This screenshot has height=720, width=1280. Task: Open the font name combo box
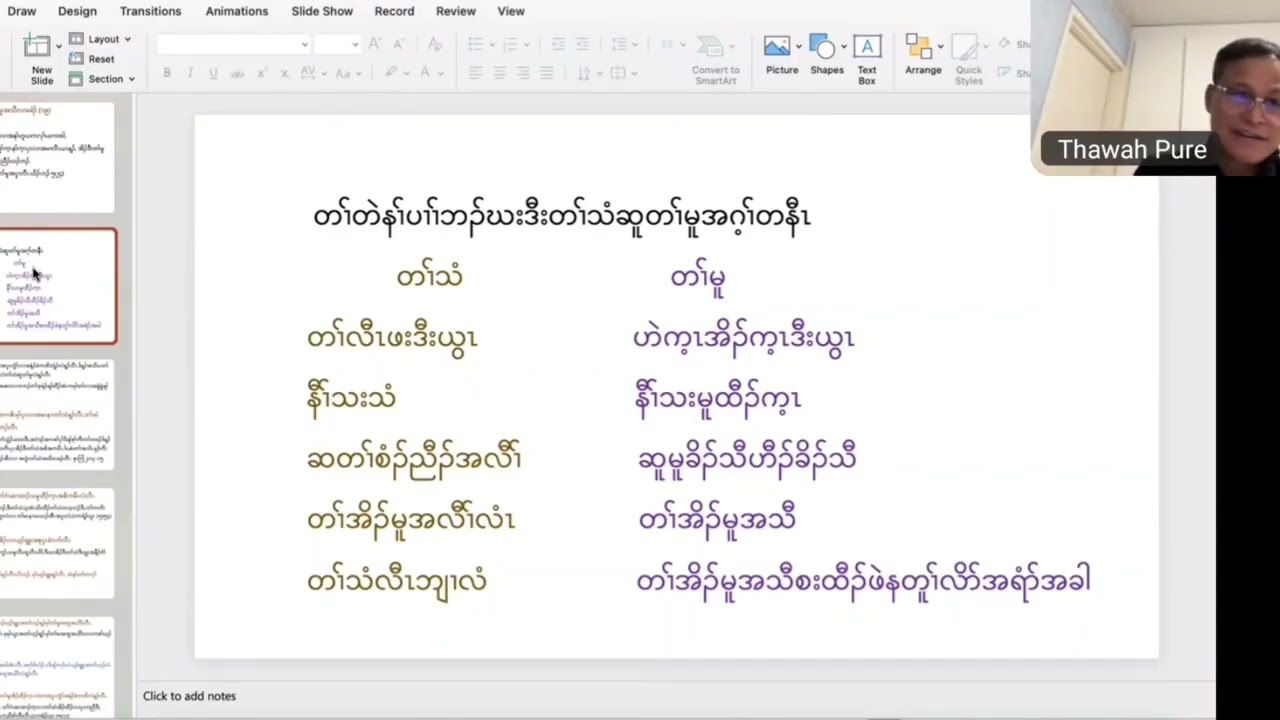pos(233,44)
